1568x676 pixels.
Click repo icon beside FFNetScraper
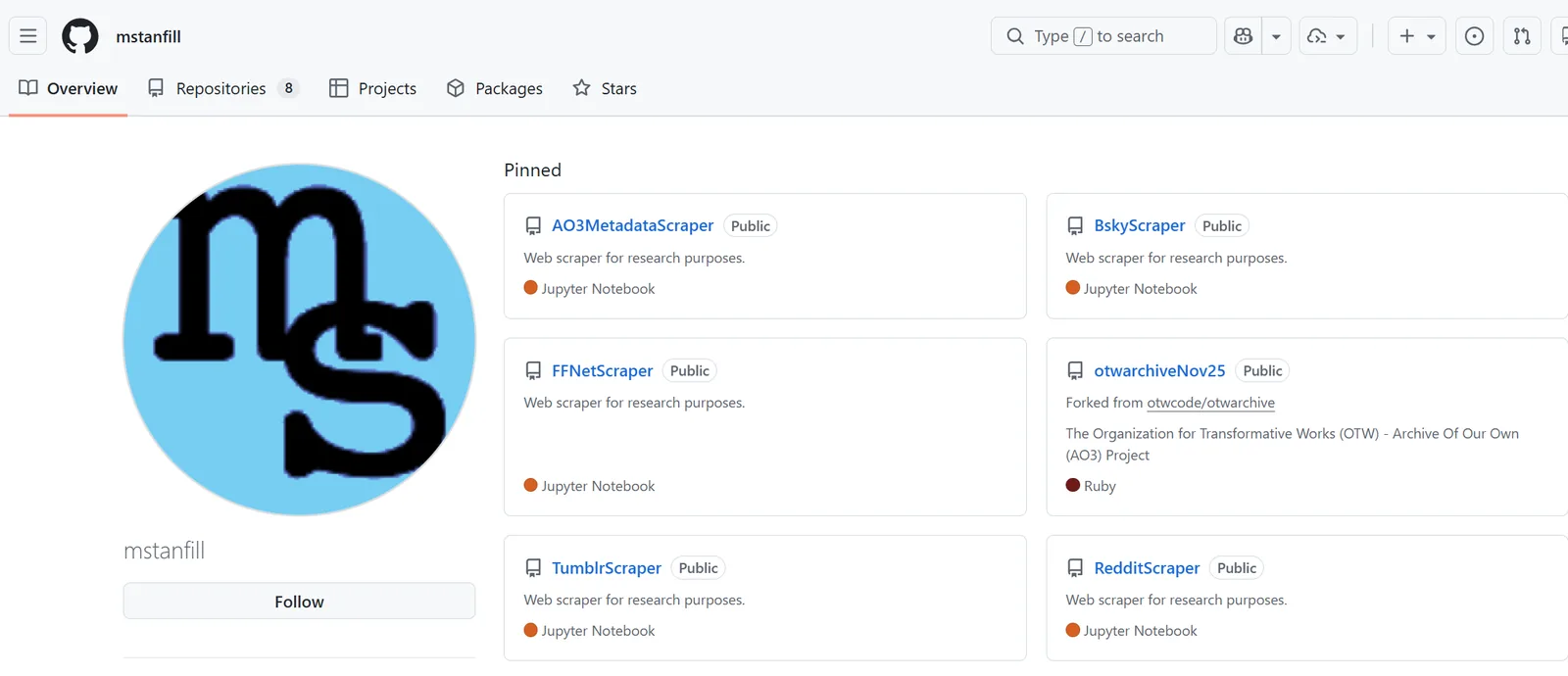pos(533,371)
